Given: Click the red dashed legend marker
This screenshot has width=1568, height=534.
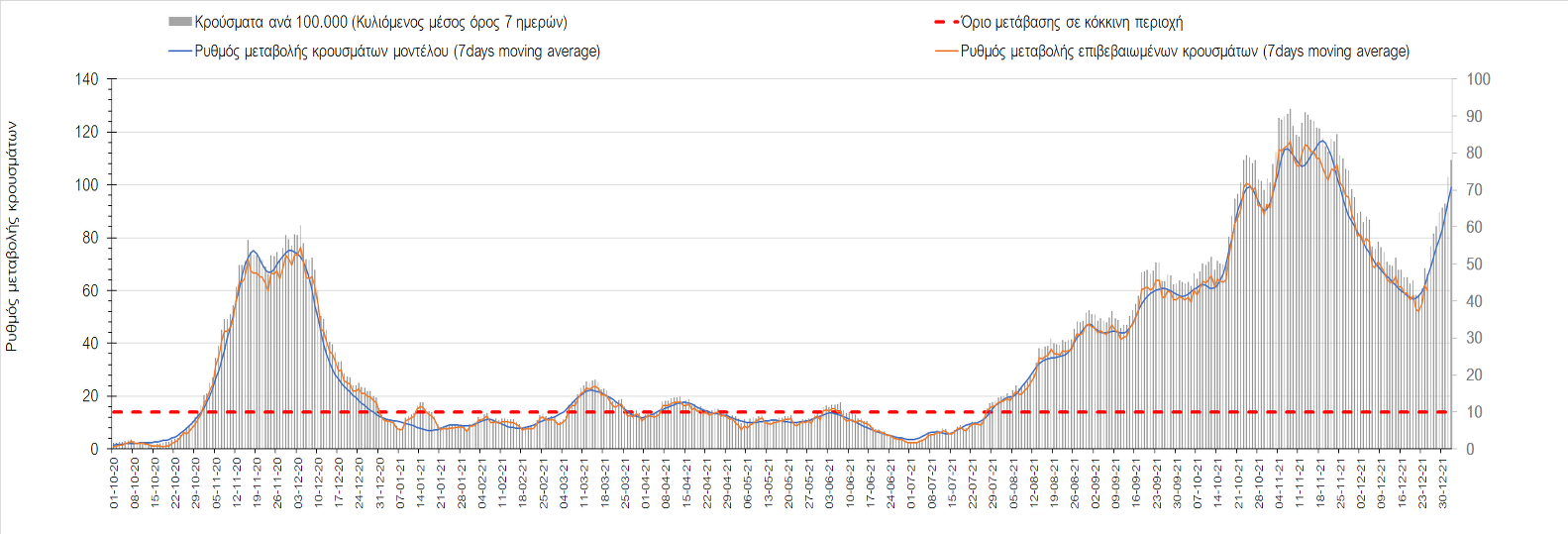Looking at the screenshot, I should 946,22.
